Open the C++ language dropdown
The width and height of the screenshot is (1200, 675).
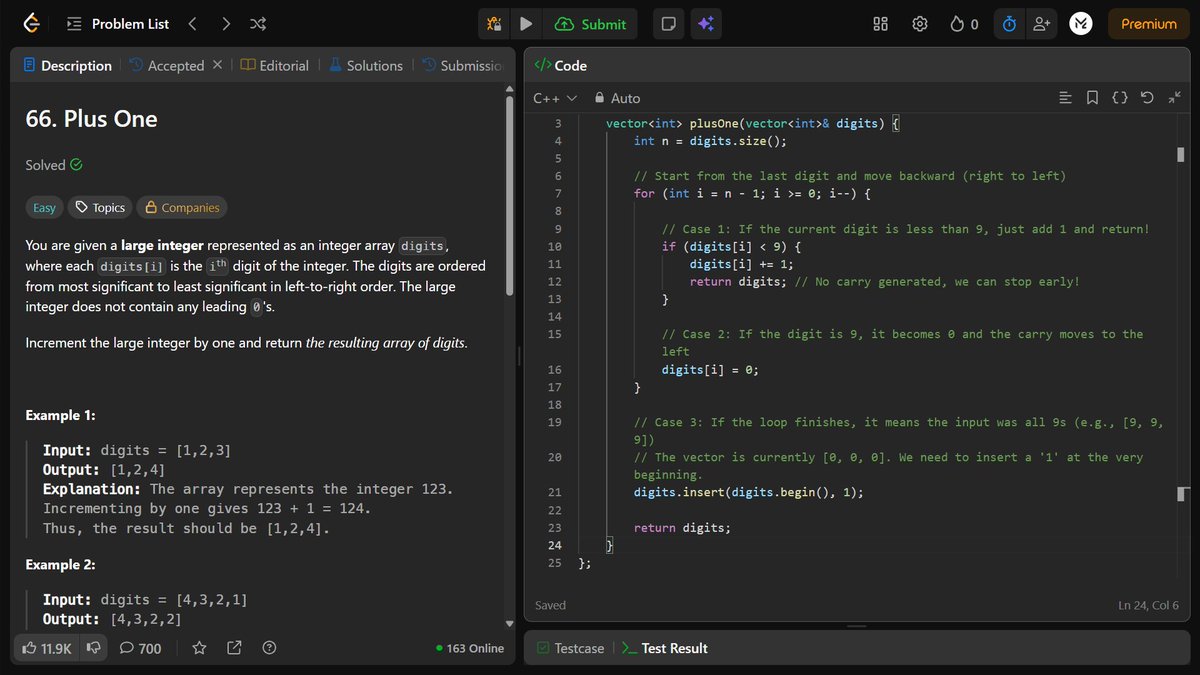(555, 98)
